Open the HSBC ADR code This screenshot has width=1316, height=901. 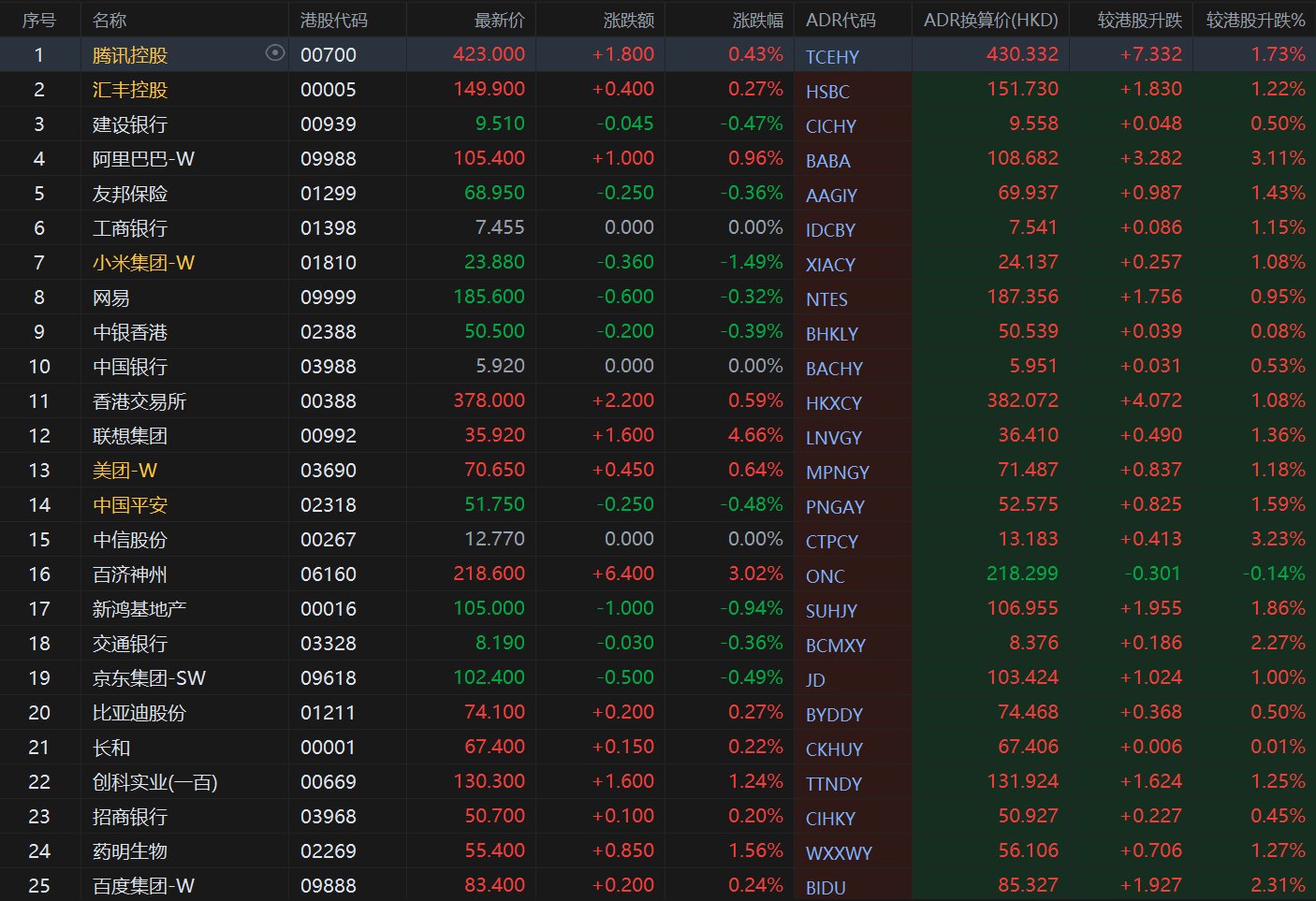tap(827, 92)
